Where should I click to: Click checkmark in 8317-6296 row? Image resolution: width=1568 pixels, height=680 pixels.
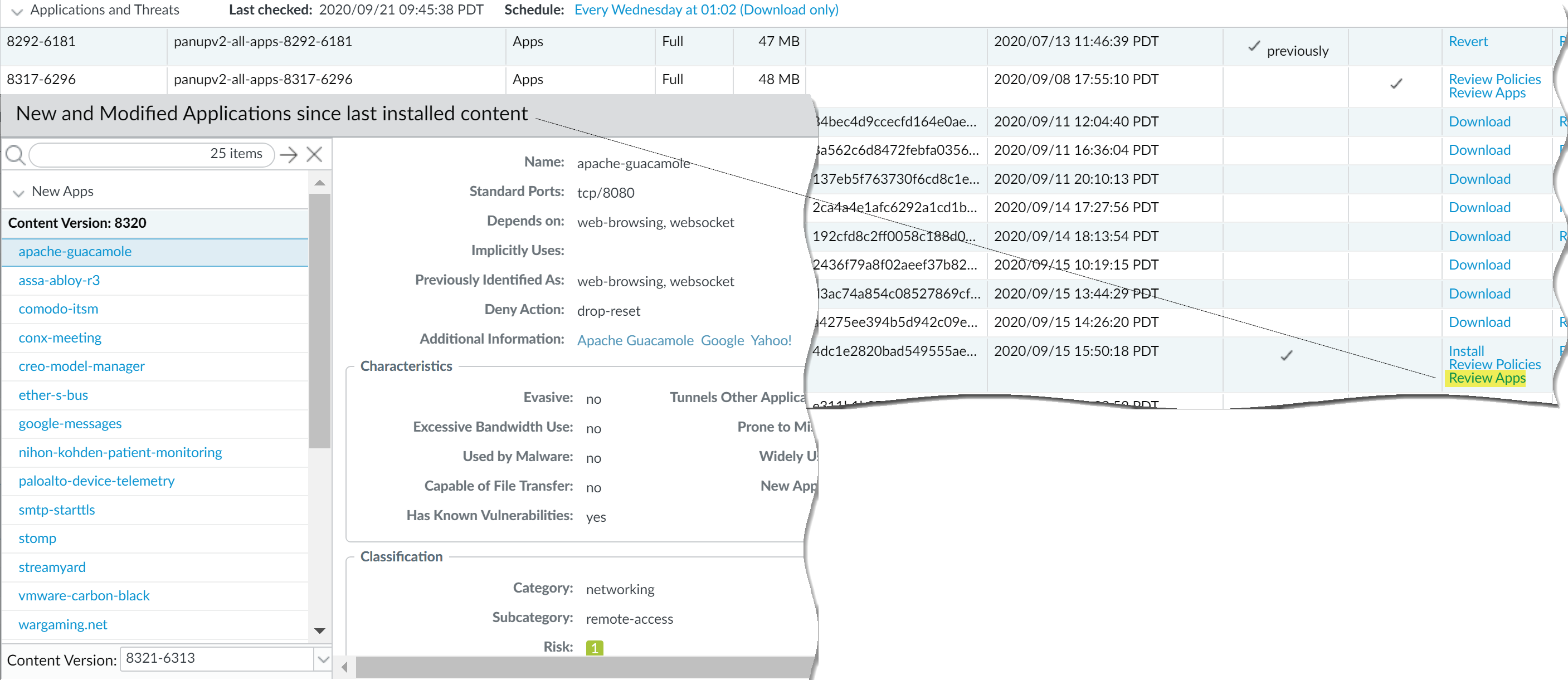click(1396, 84)
